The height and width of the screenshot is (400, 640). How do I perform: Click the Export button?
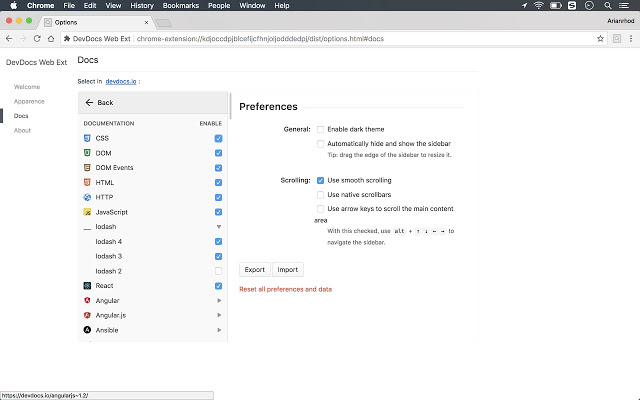pos(255,270)
